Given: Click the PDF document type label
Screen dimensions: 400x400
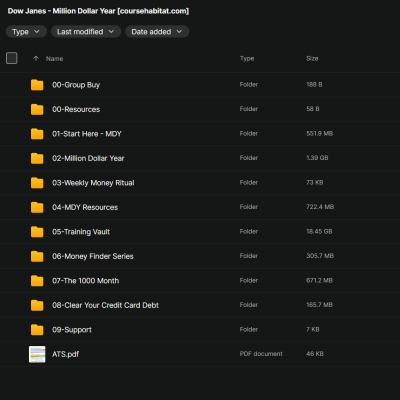Looking at the screenshot, I should pyautogui.click(x=261, y=354).
